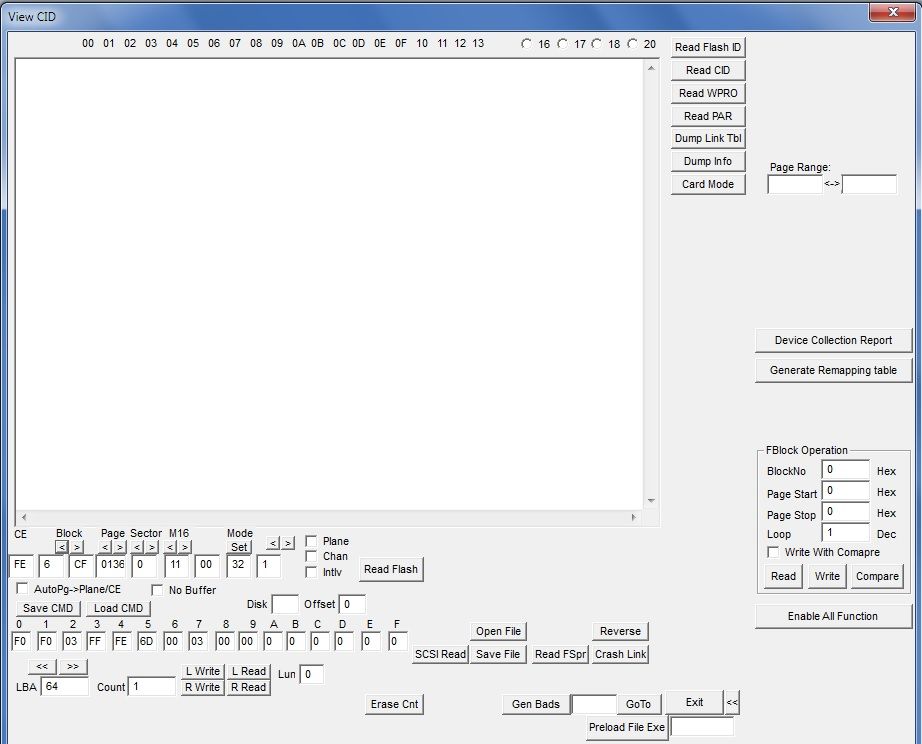Click the Preload File Exe button

click(627, 728)
